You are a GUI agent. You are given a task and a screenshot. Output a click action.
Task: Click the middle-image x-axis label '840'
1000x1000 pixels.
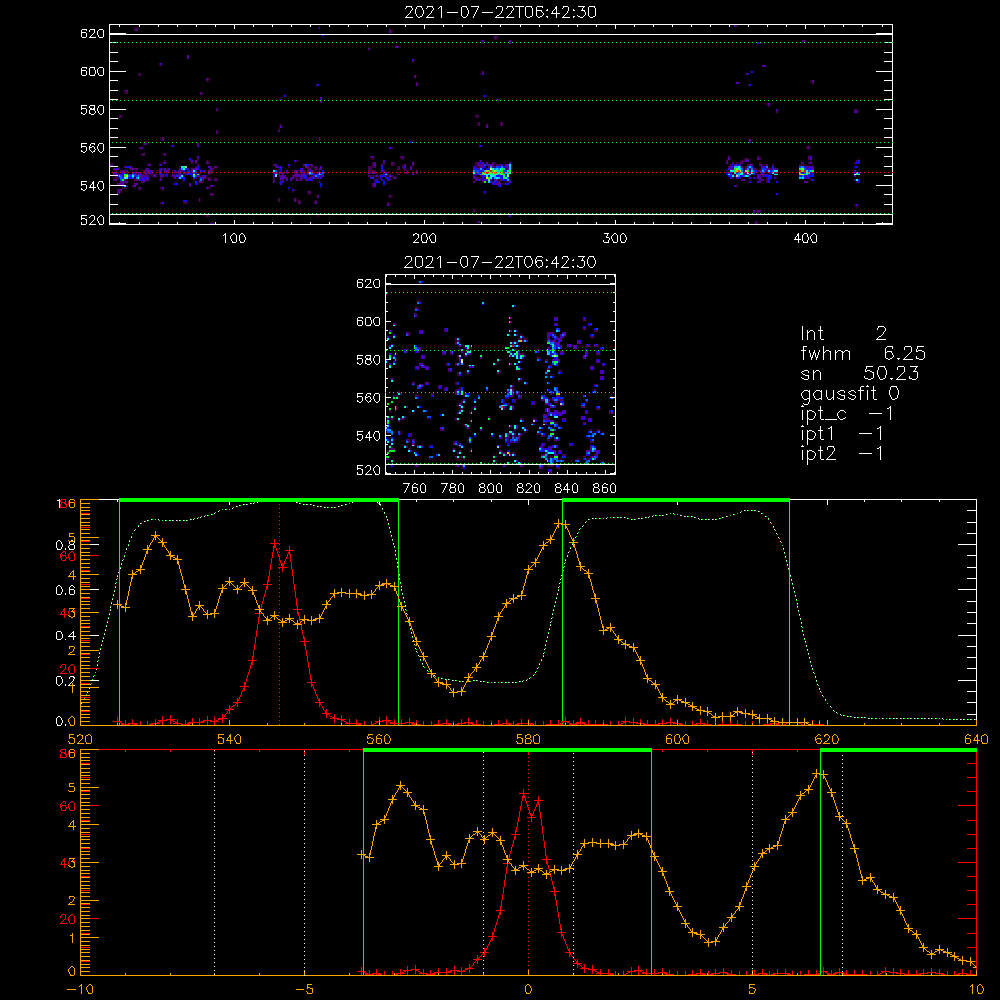[x=567, y=489]
